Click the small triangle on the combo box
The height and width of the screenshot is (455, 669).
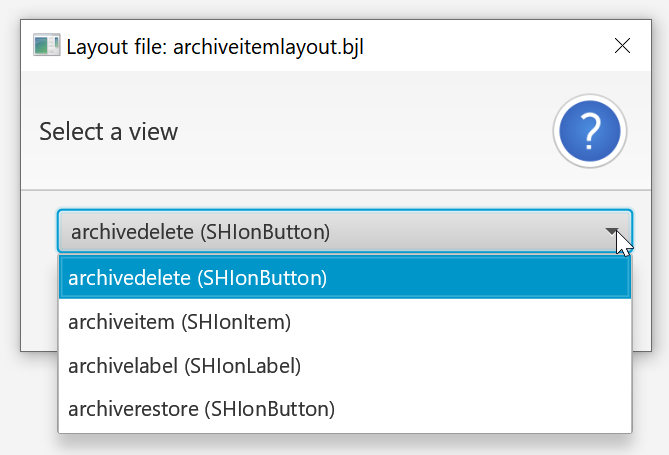612,231
